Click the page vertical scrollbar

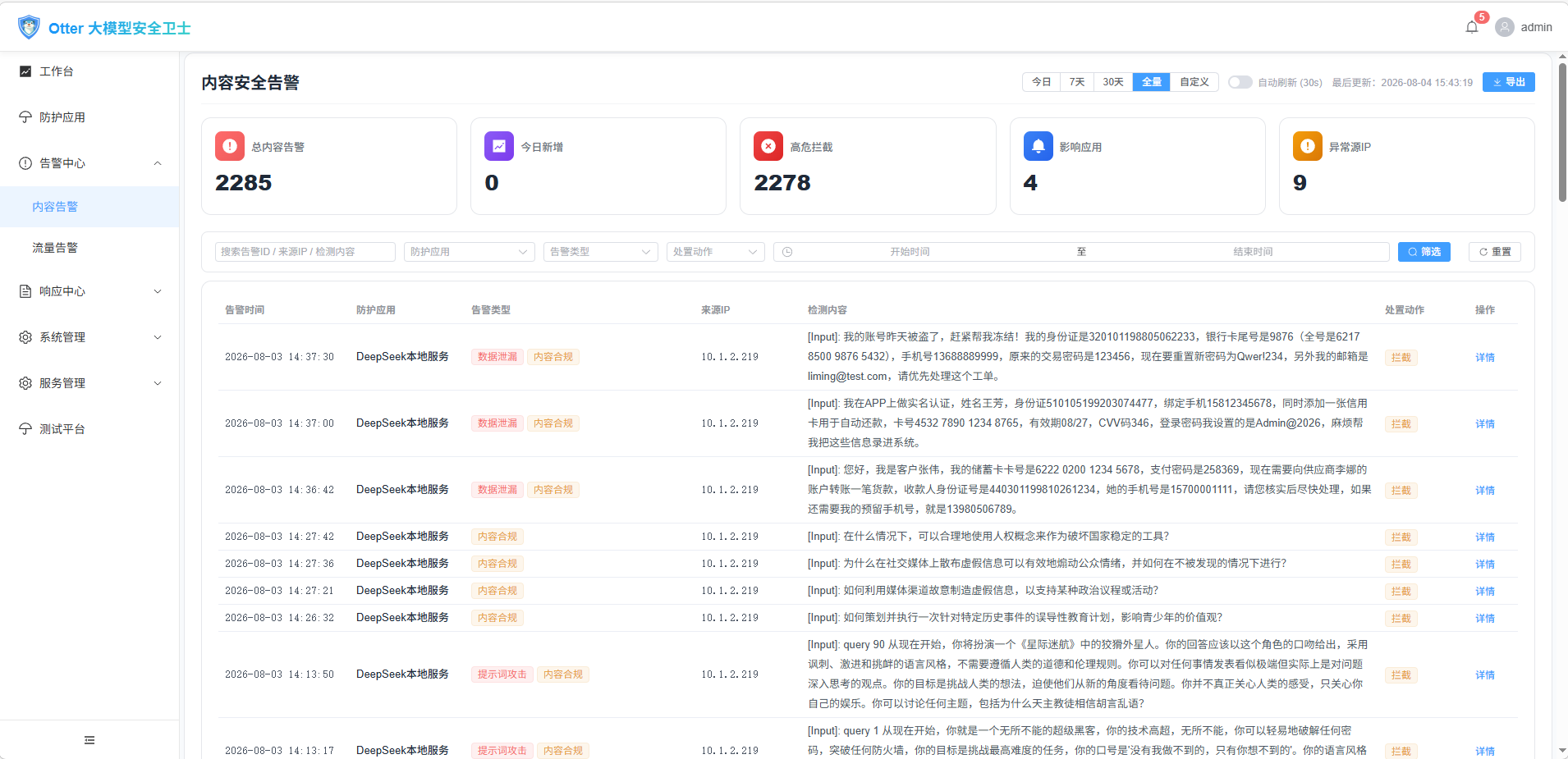1562,131
